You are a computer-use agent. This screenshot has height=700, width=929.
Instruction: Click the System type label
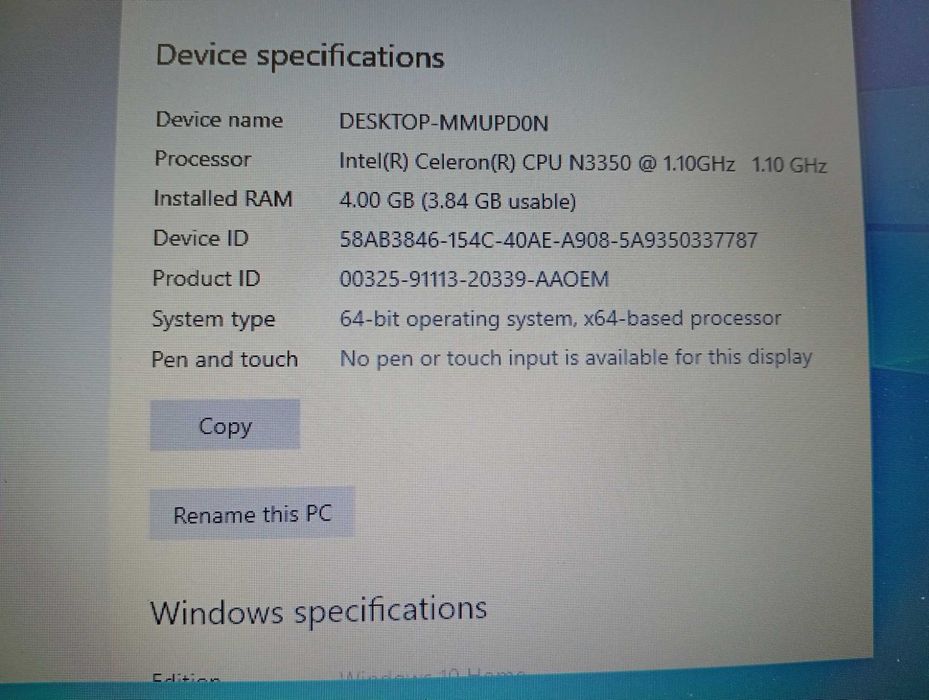coord(213,319)
